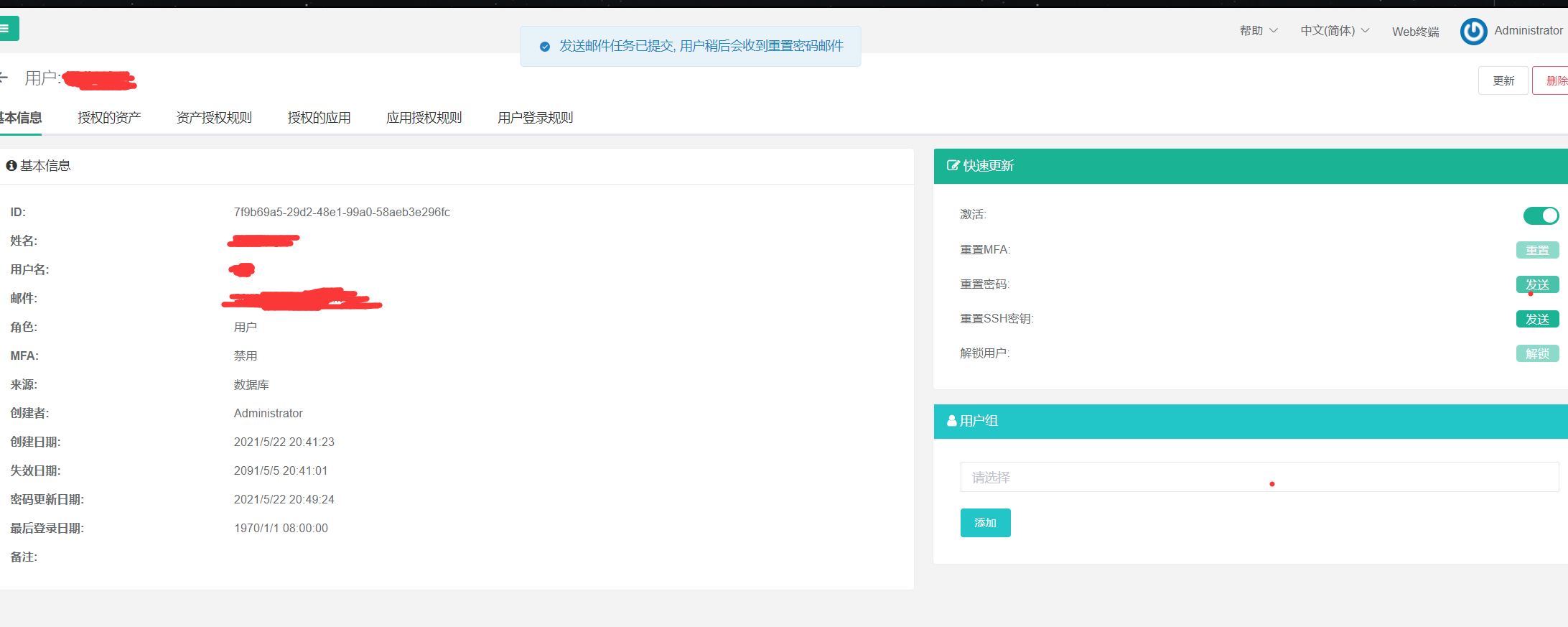
Task: Switch to the 用户登录规则 tab
Action: point(535,118)
